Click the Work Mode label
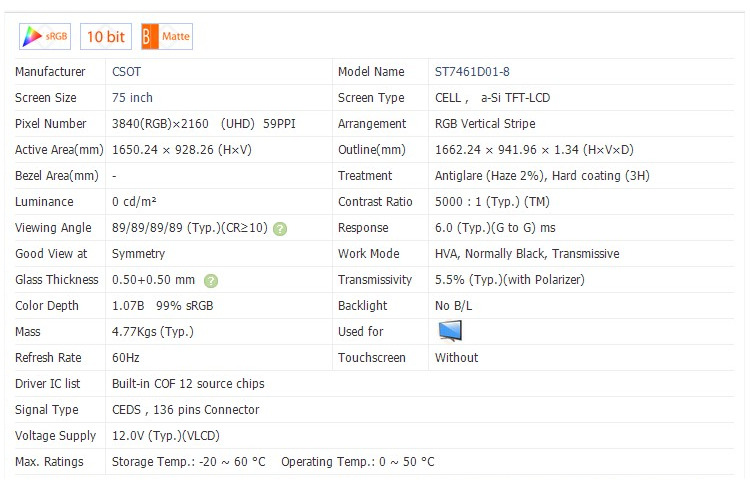750x480 pixels. 369,254
